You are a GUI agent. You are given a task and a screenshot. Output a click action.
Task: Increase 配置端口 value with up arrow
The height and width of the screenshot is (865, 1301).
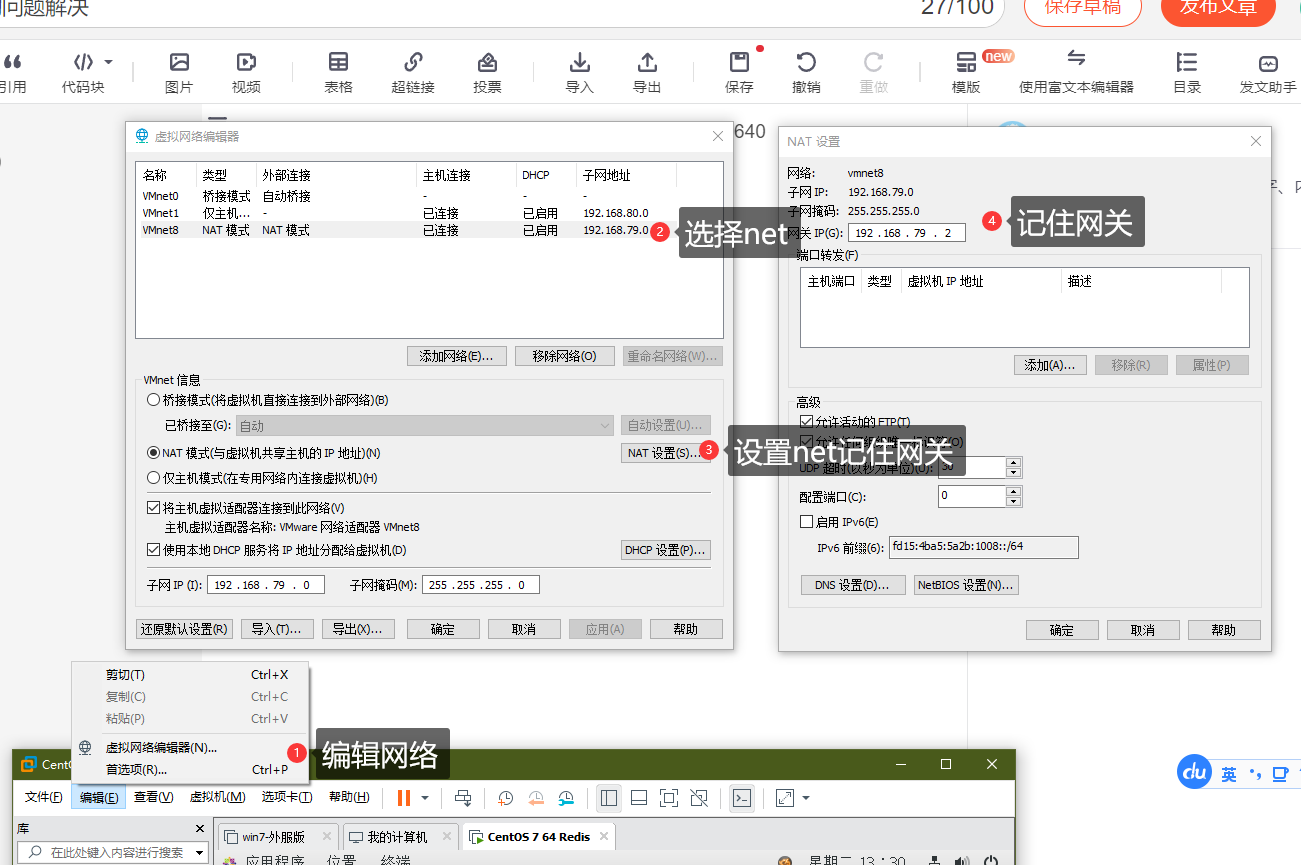(x=1014, y=491)
